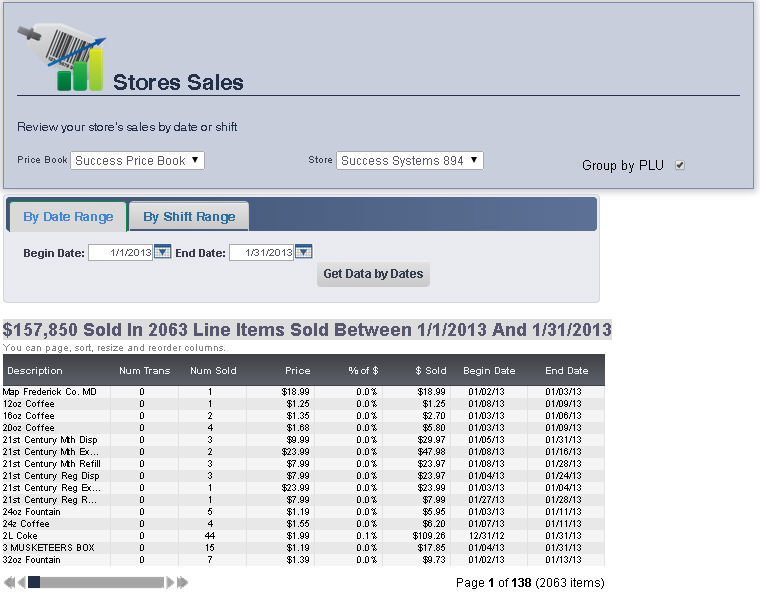Viewport: 760px width, 603px height.
Task: Click the Stores Sales barcode logo
Action: point(61,57)
